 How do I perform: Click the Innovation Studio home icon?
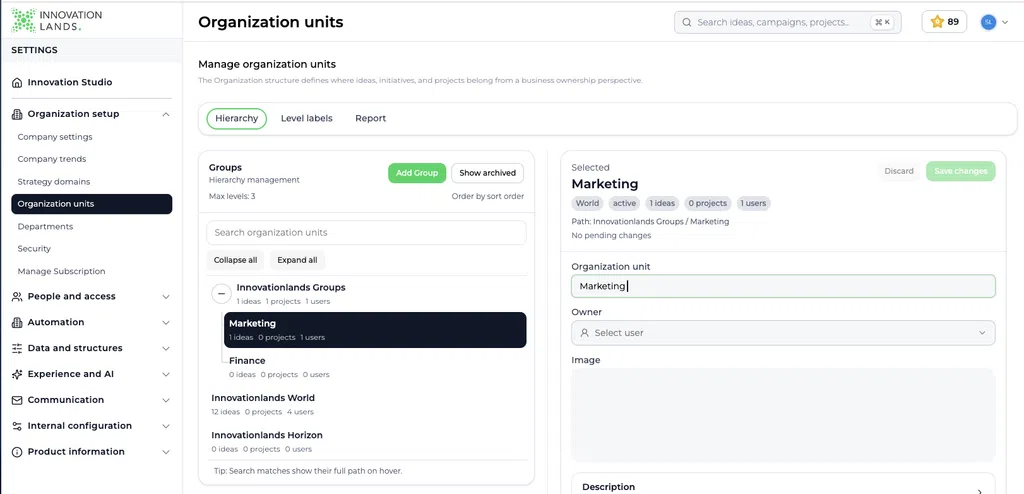(x=17, y=82)
